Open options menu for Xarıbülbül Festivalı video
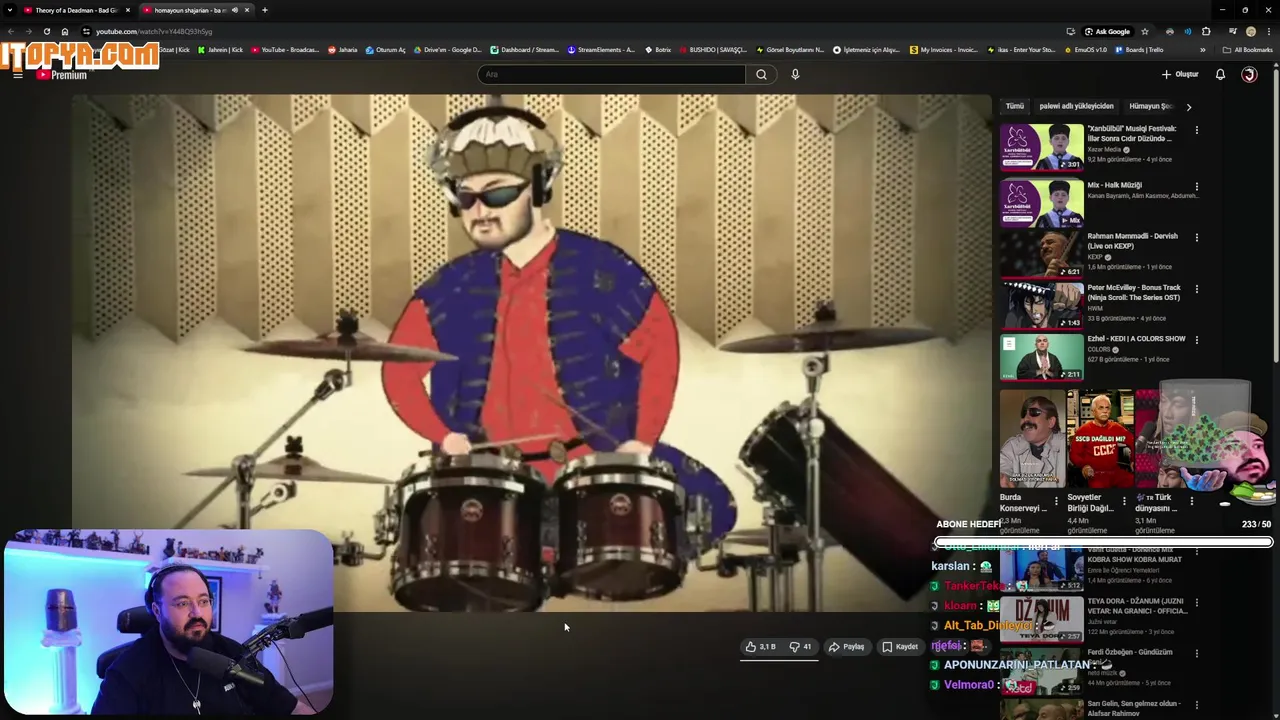The width and height of the screenshot is (1280, 720). tap(1196, 130)
